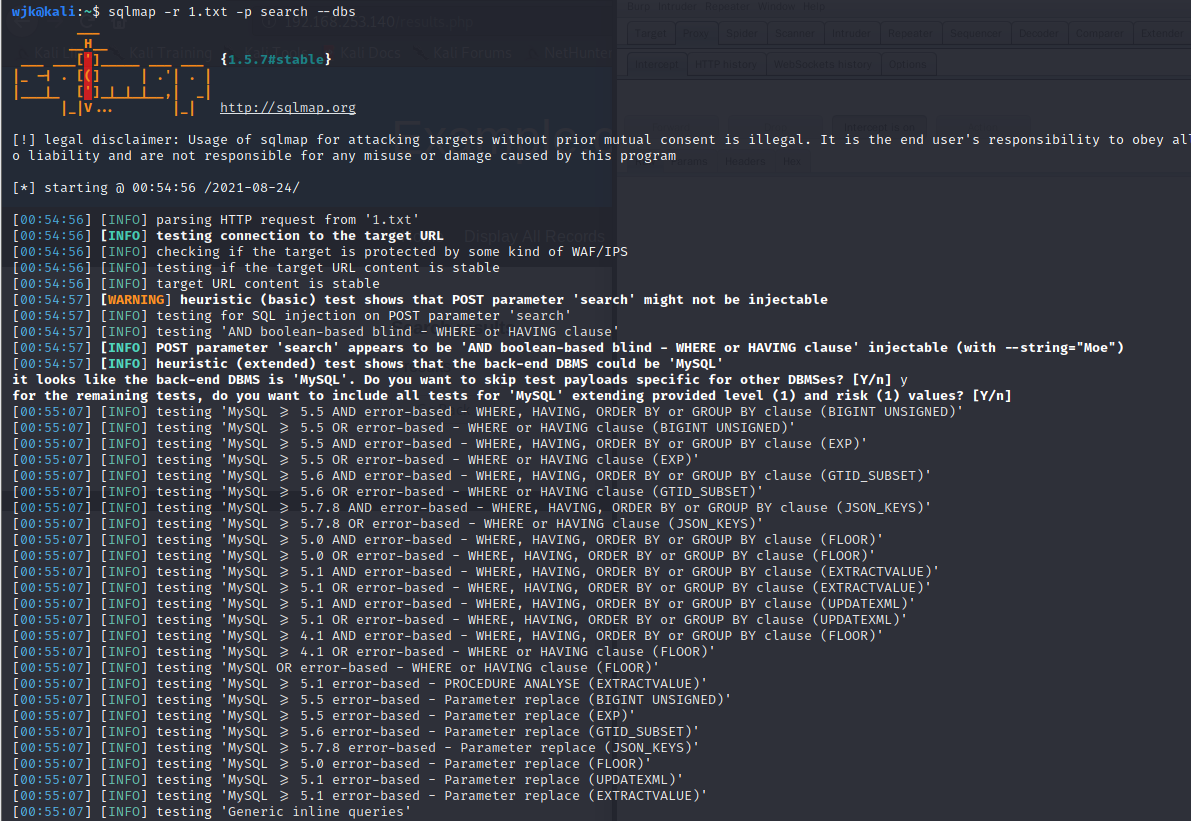This screenshot has height=821, width=1191.
Task: Open Kali Docs bookmark in background browser
Action: pos(370,52)
